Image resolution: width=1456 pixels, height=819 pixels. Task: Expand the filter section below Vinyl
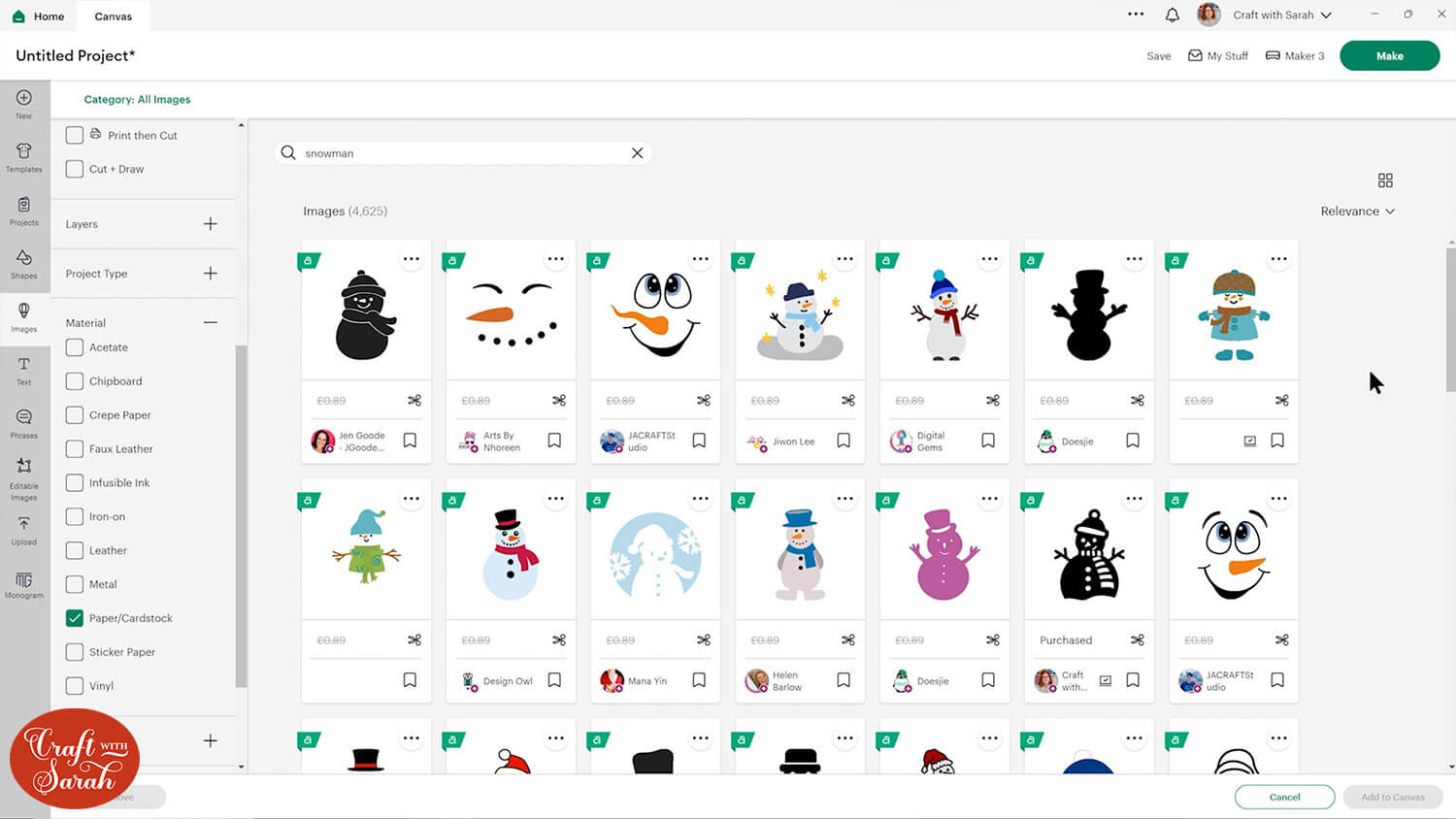click(211, 740)
